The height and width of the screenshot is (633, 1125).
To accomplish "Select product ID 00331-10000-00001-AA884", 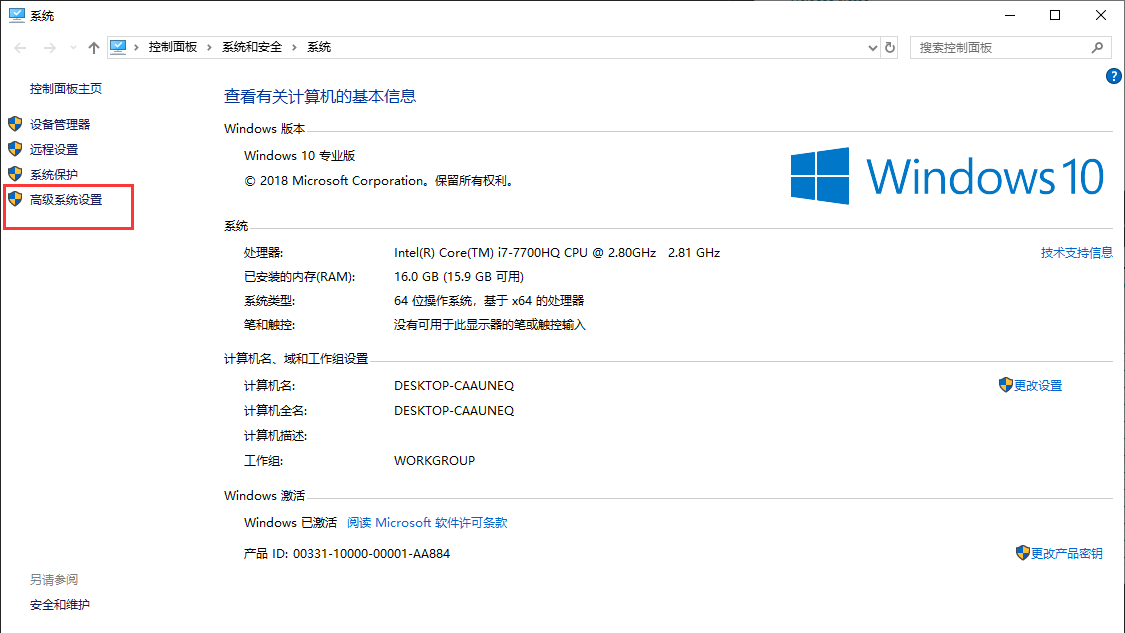I will [372, 553].
